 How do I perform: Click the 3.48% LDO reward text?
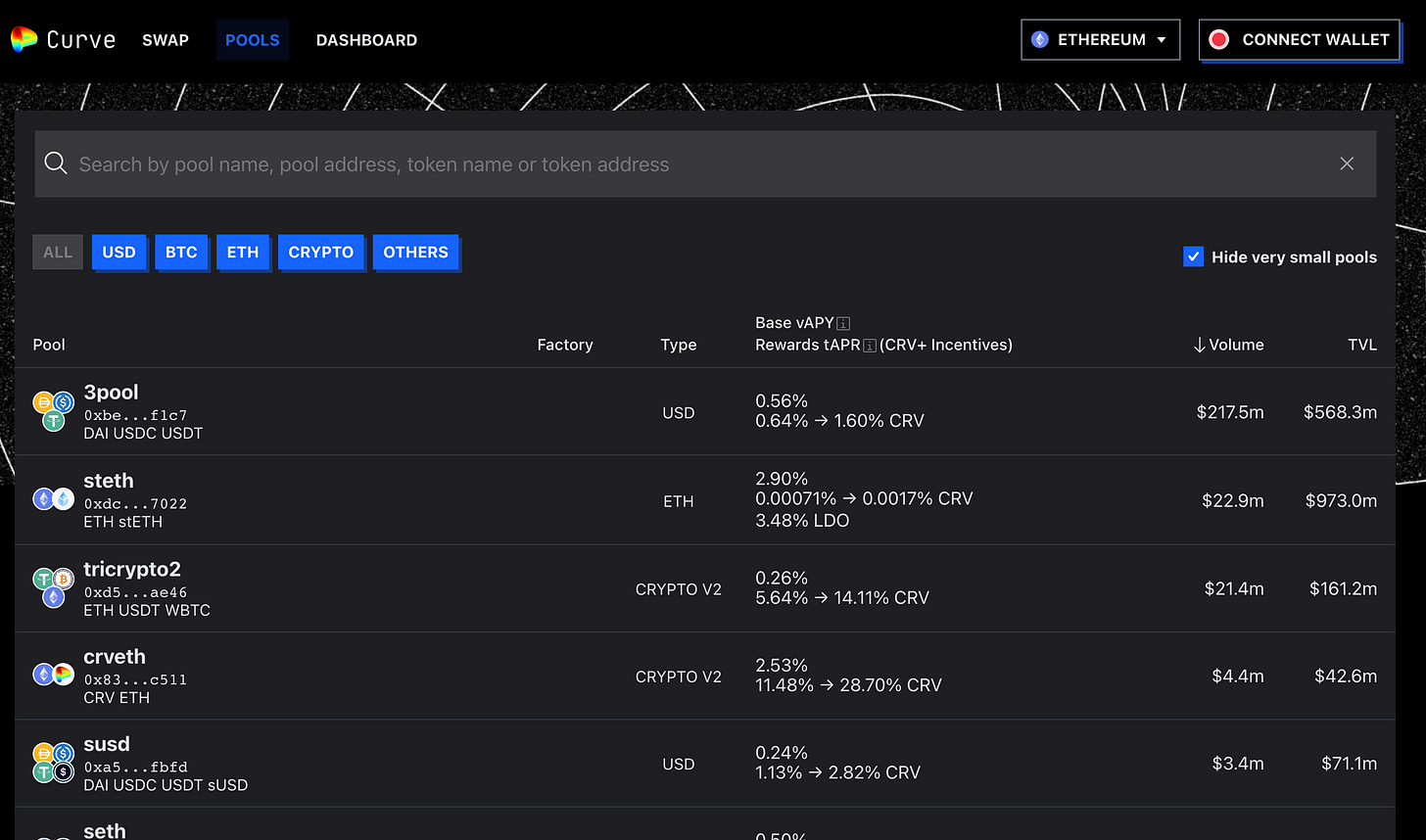(x=802, y=521)
